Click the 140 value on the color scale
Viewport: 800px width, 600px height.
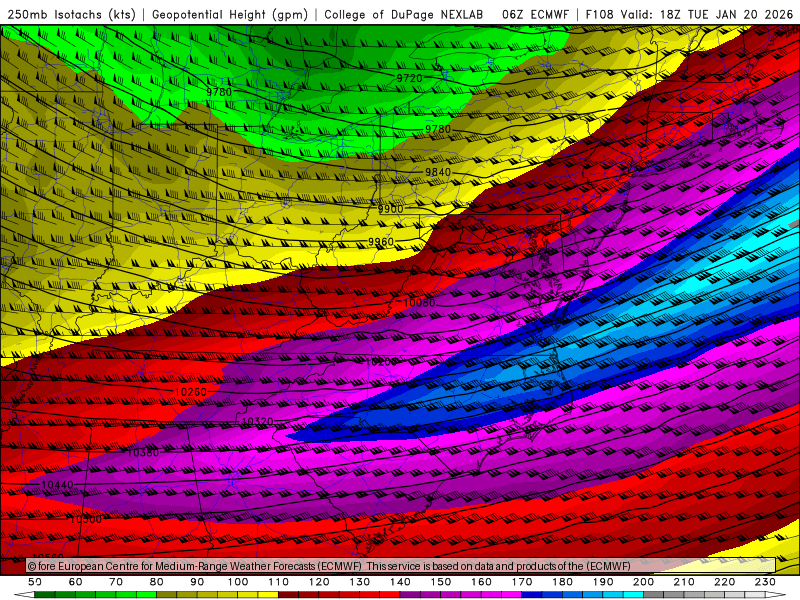coord(400,582)
